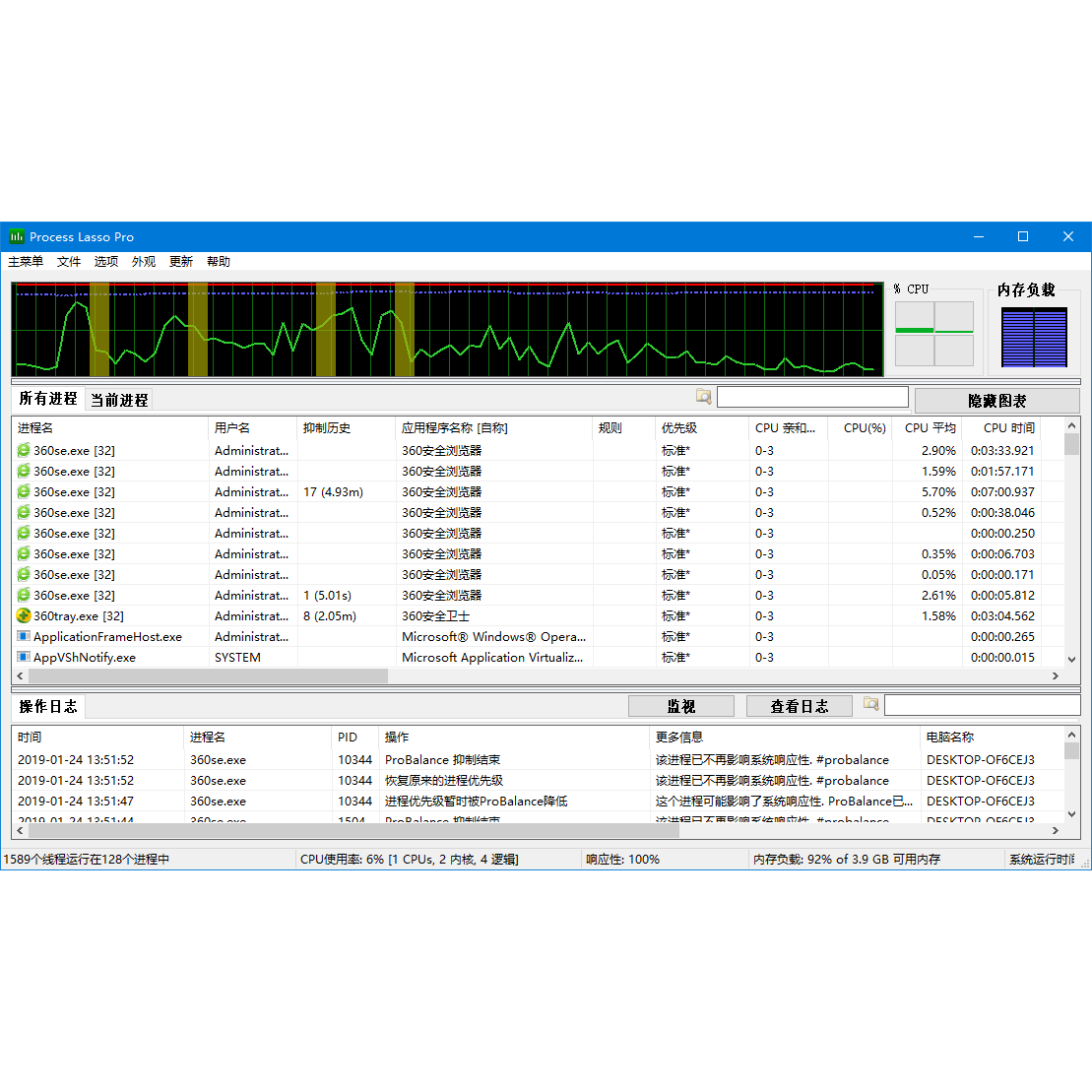This screenshot has height=1092, width=1092.
Task: Click the ApplicationFrameHost.exe process icon
Action: [24, 637]
